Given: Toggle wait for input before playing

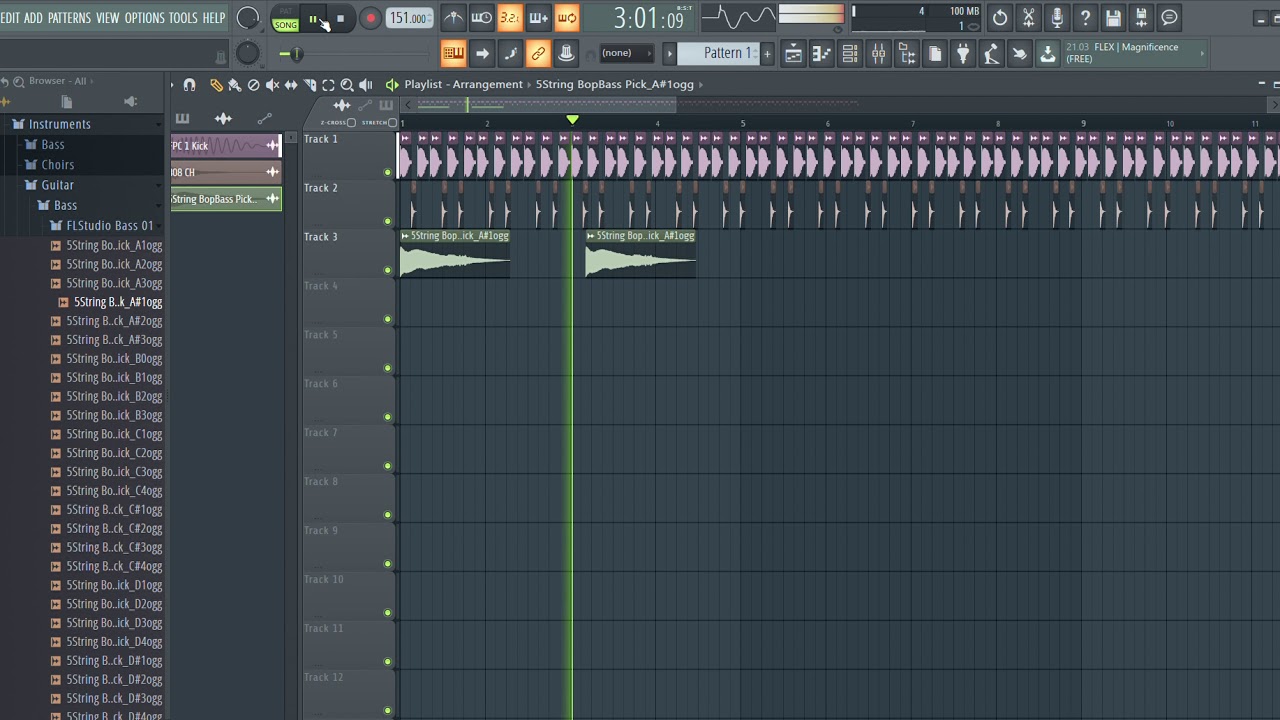Looking at the screenshot, I should coord(481,18).
